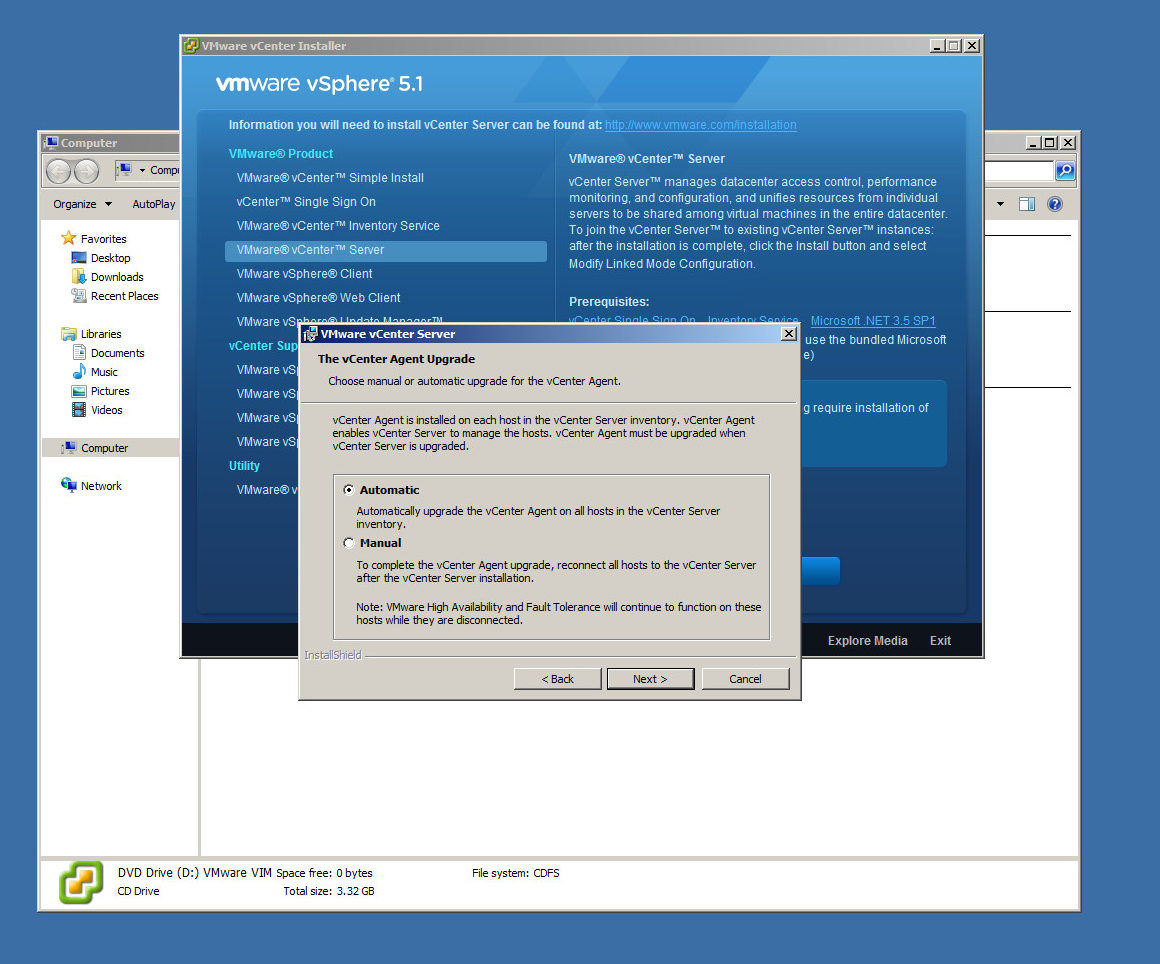Open the Music library icon
Viewport: 1160px width, 964px height.
click(79, 372)
